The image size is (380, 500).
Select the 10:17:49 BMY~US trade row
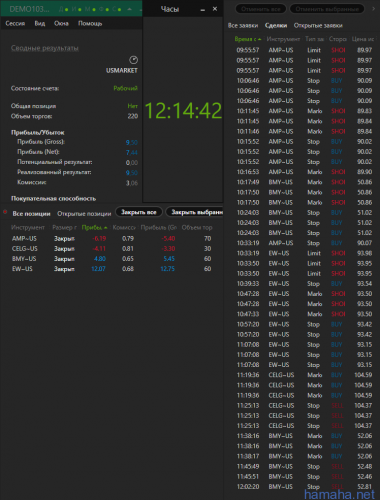click(x=303, y=182)
